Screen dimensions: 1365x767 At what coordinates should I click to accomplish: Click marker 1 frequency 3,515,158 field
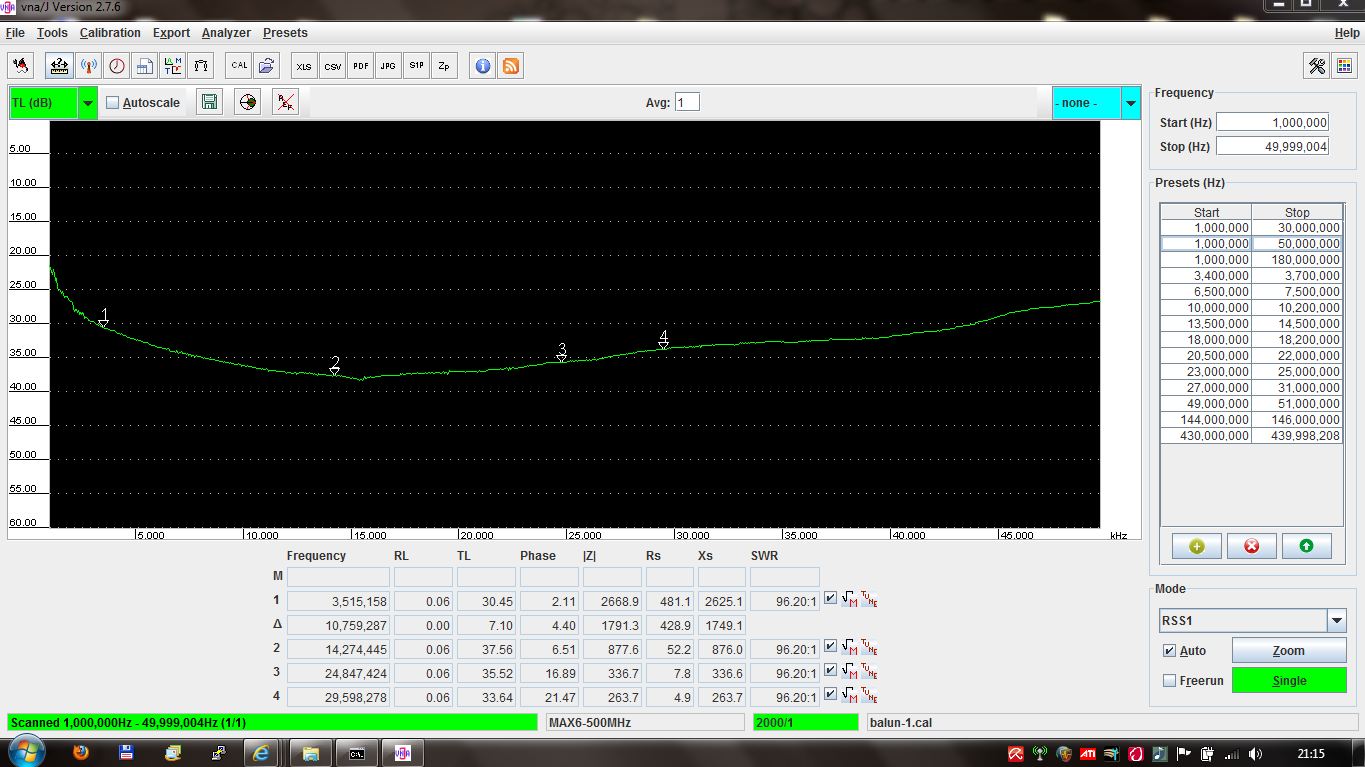(338, 601)
